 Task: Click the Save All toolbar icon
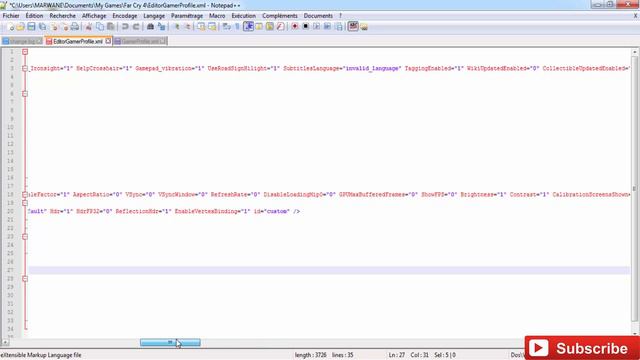click(x=42, y=27)
